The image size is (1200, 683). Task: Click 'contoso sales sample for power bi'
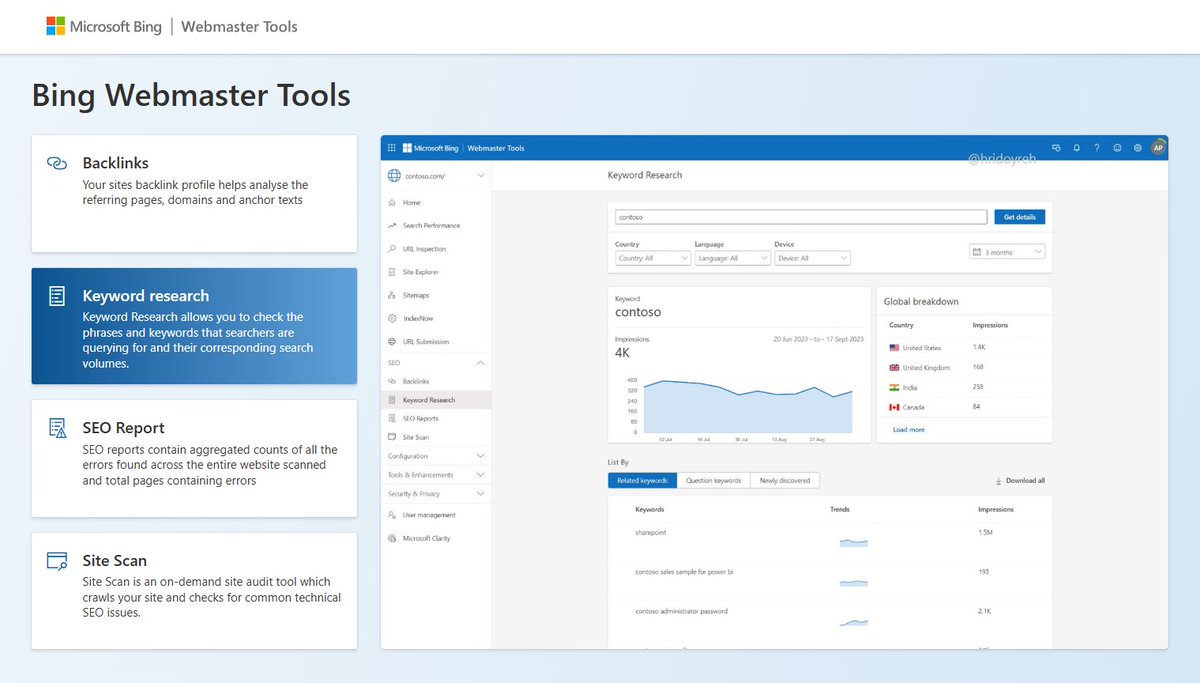pyautogui.click(x=684, y=572)
